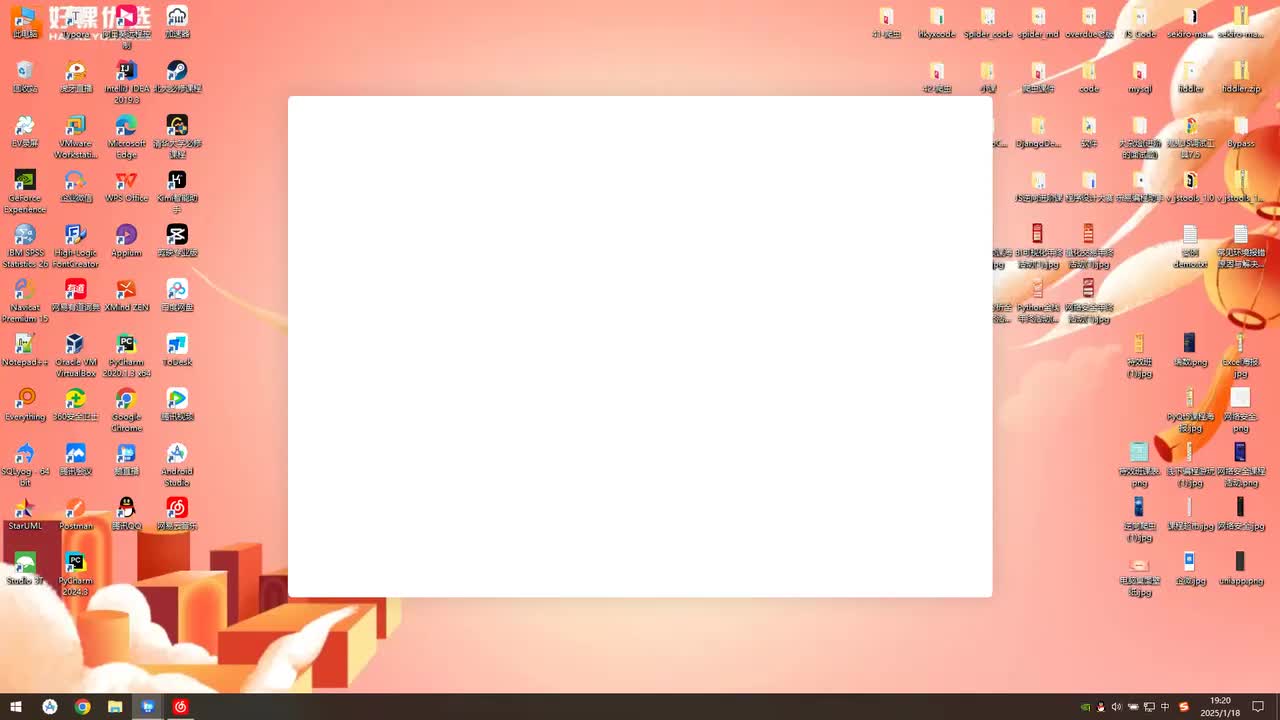The width and height of the screenshot is (1280, 720).
Task: Select the fiddler.zip archive
Action: coord(1241,77)
